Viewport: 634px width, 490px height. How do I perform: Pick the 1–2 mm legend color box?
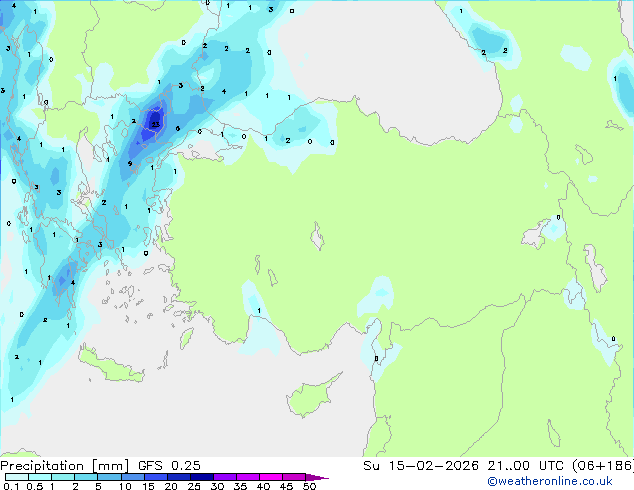[63, 477]
